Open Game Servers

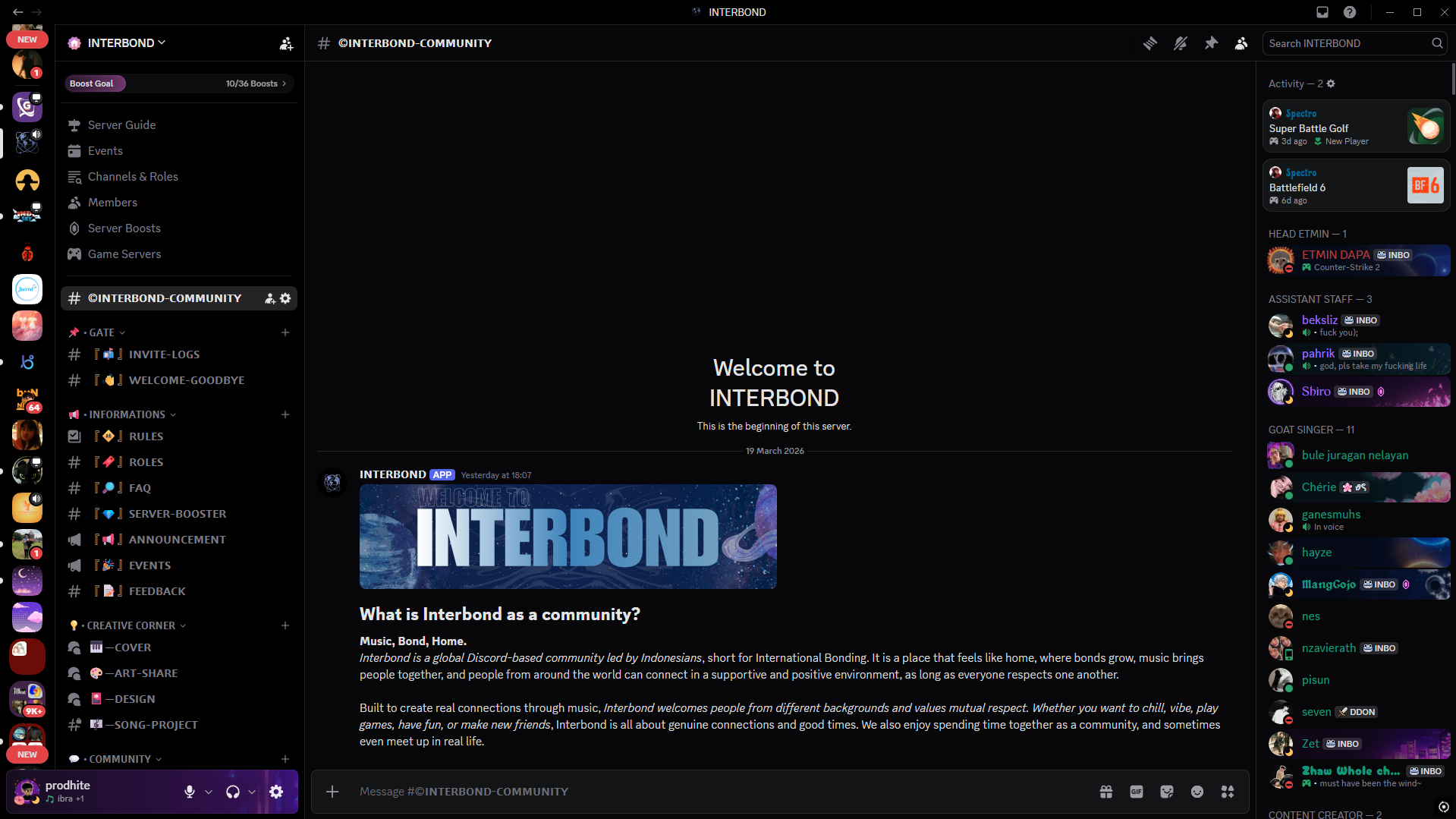179,254
